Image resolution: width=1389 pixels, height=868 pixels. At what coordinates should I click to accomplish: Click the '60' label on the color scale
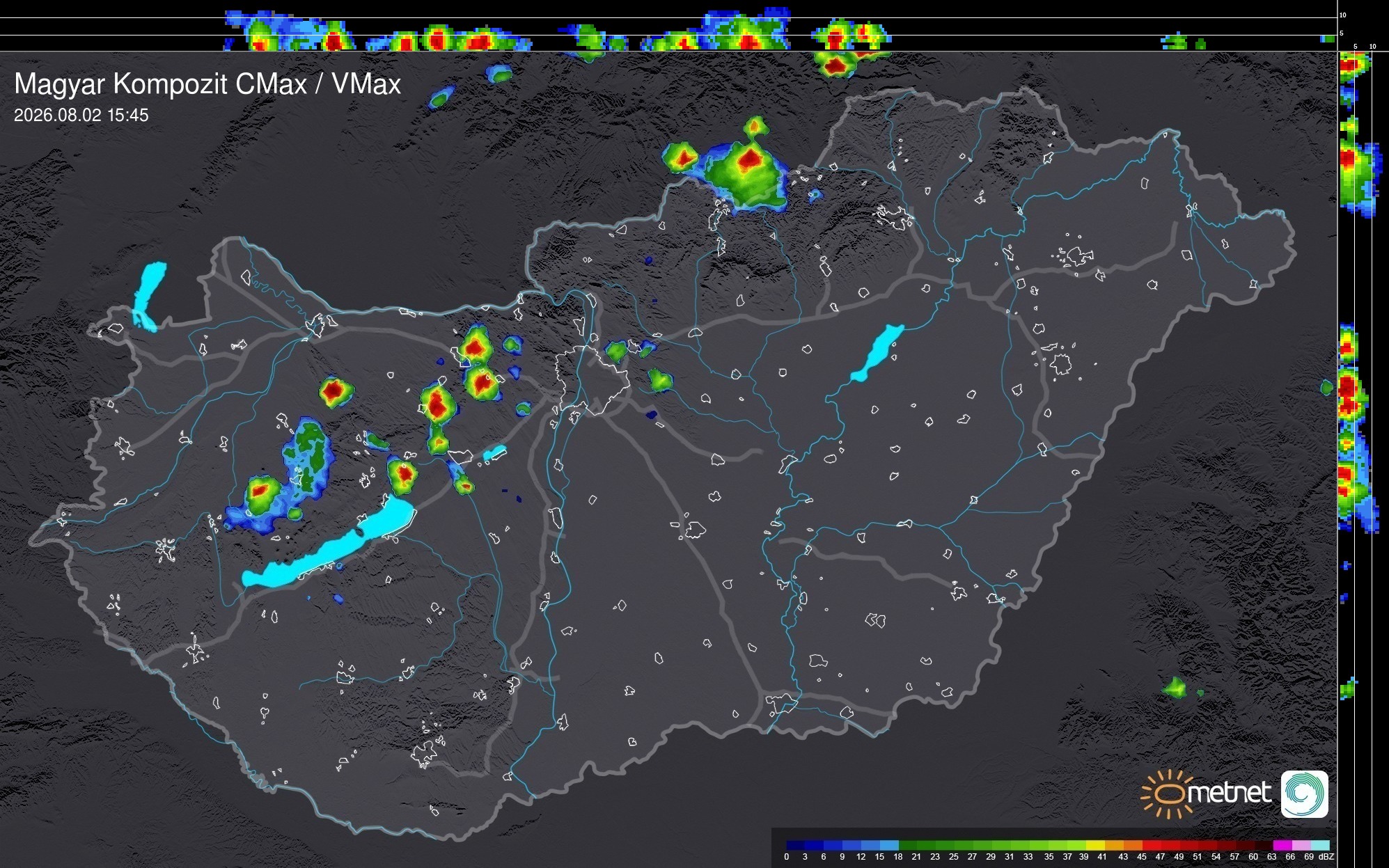click(x=1253, y=857)
